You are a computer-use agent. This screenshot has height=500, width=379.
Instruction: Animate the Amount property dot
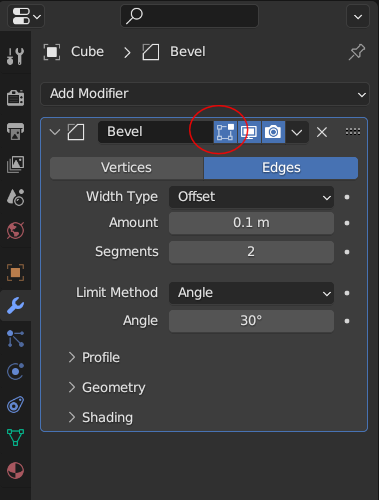pyautogui.click(x=347, y=223)
